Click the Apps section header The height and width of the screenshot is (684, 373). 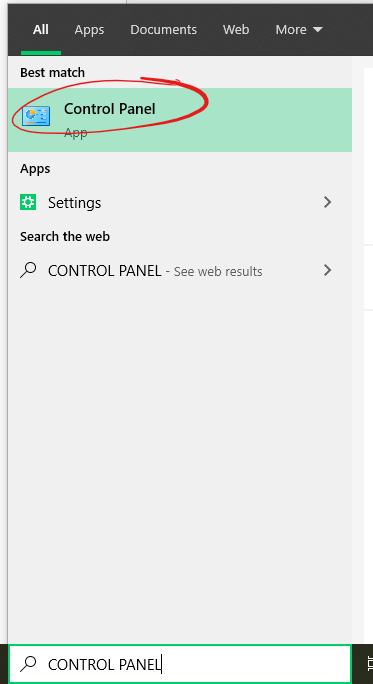click(35, 169)
